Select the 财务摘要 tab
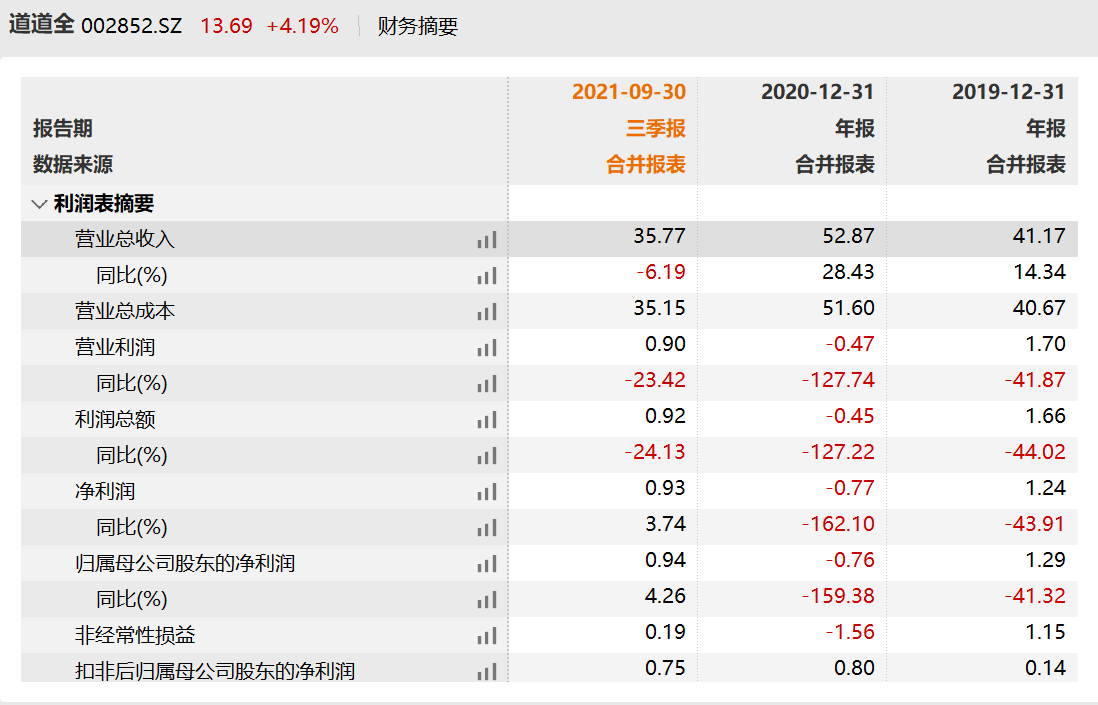 [417, 27]
